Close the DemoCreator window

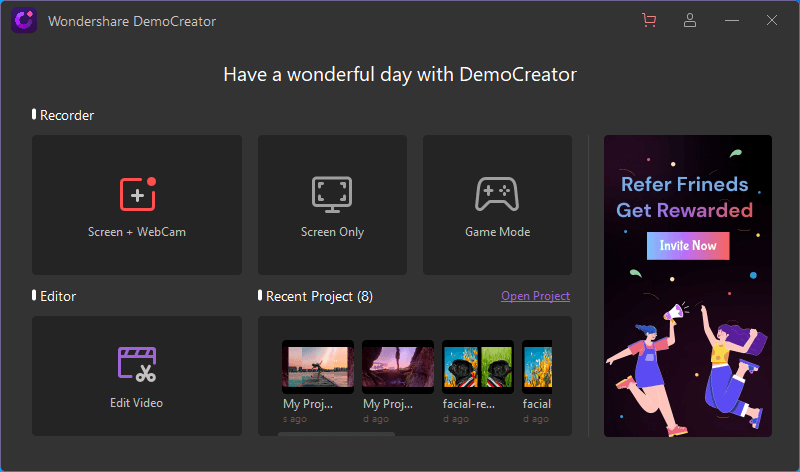771,20
